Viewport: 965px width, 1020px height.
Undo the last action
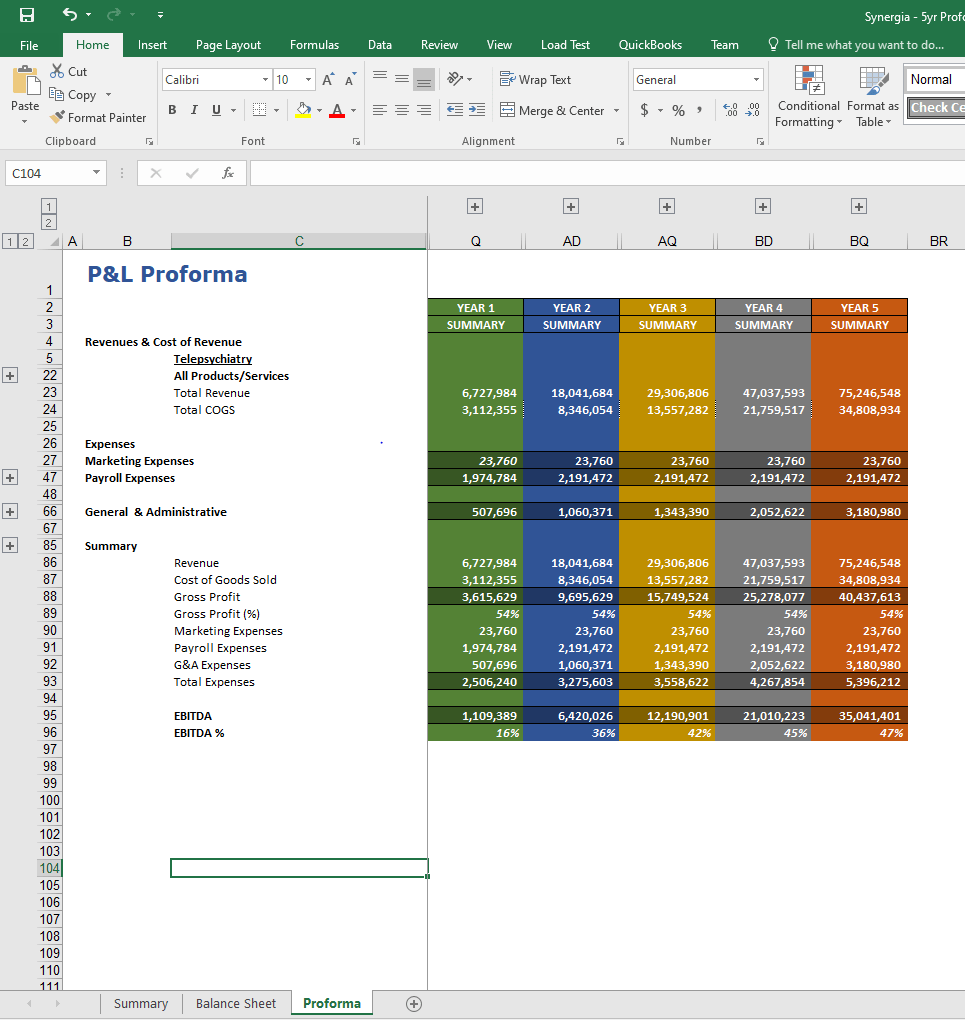(x=70, y=14)
